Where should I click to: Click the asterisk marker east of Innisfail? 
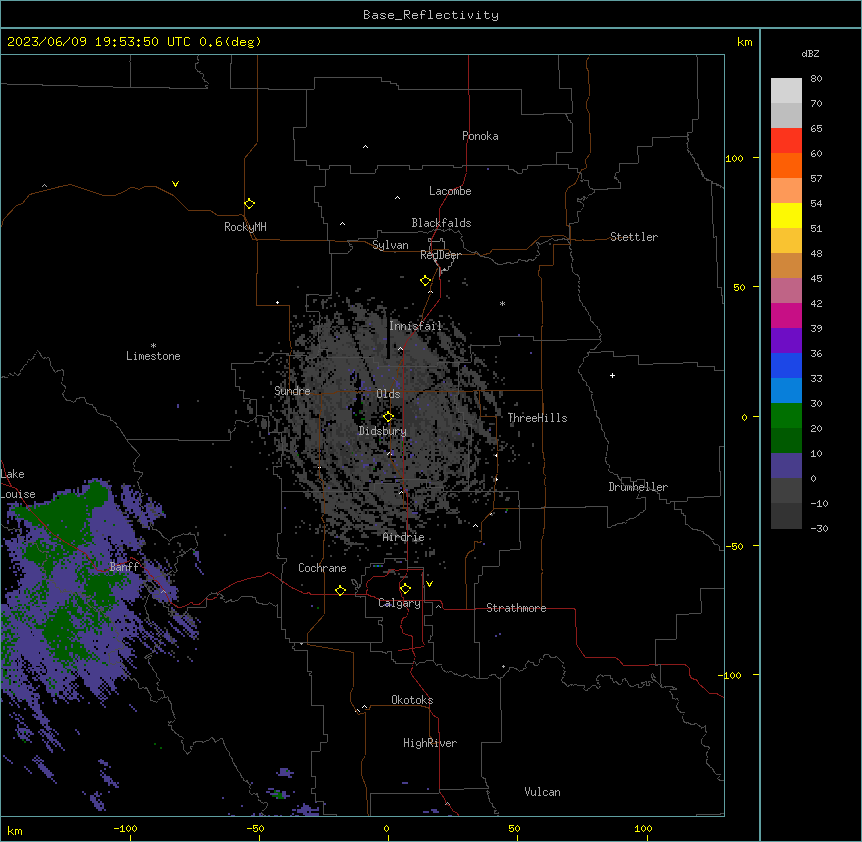point(502,303)
